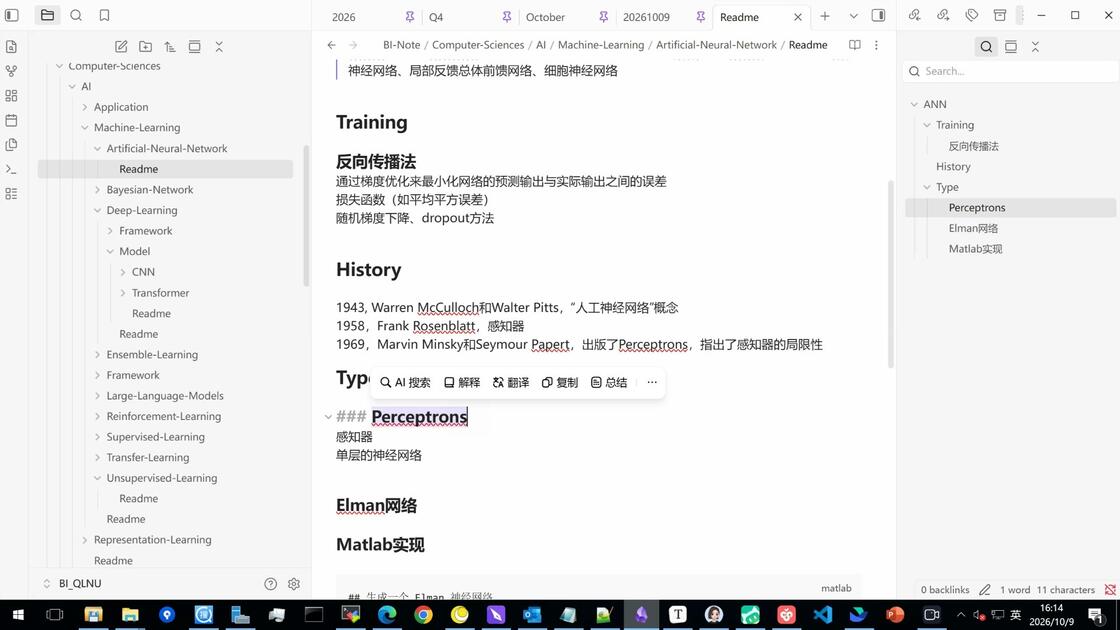Viewport: 1120px width, 630px height.
Task: Open daily note calendar icon
Action: click(x=11, y=120)
